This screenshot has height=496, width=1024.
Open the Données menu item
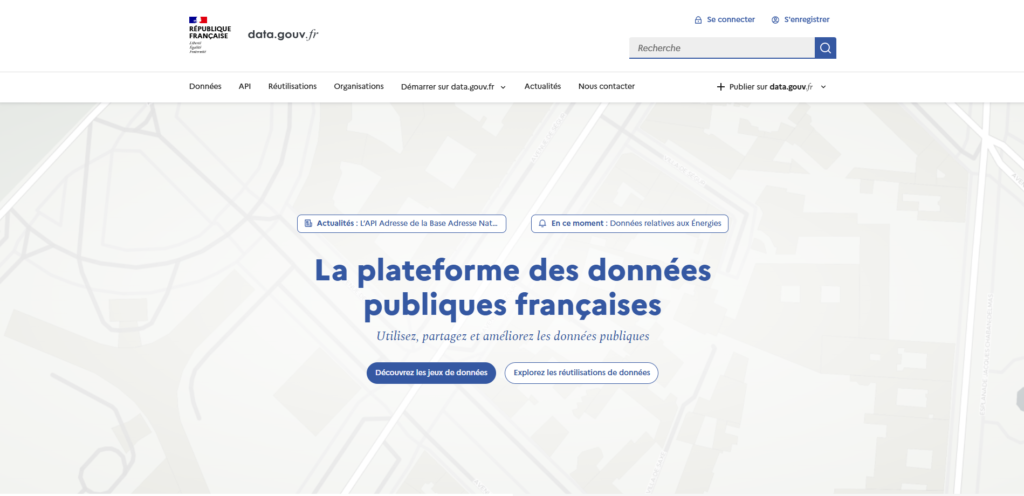tap(205, 86)
